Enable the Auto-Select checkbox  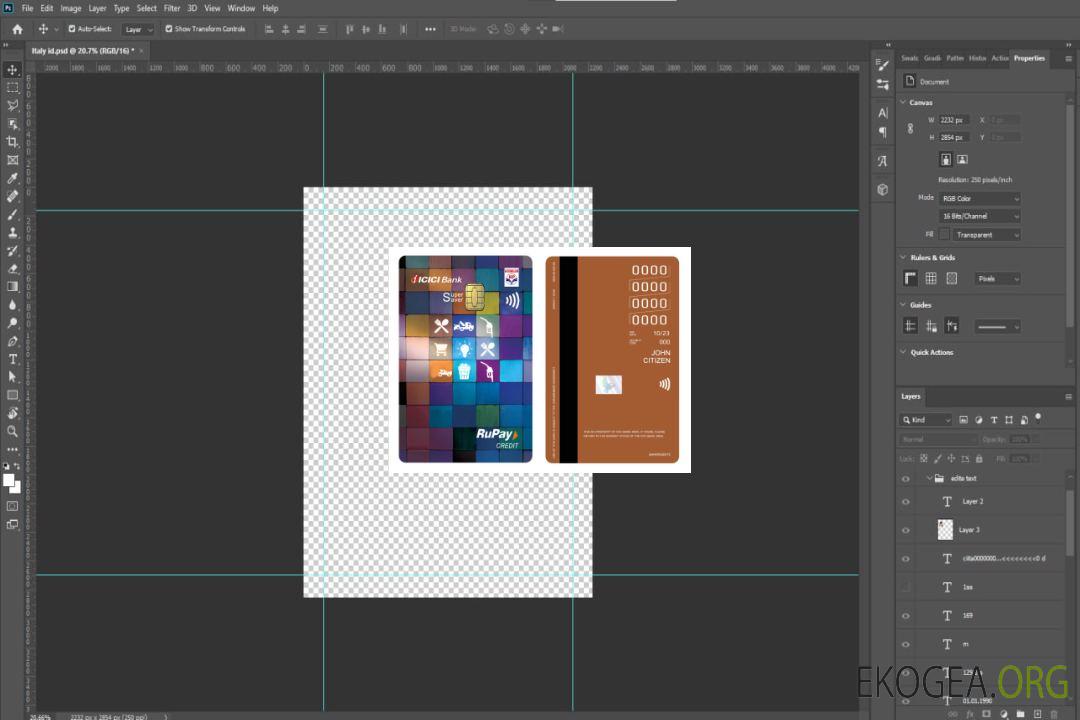pos(72,29)
